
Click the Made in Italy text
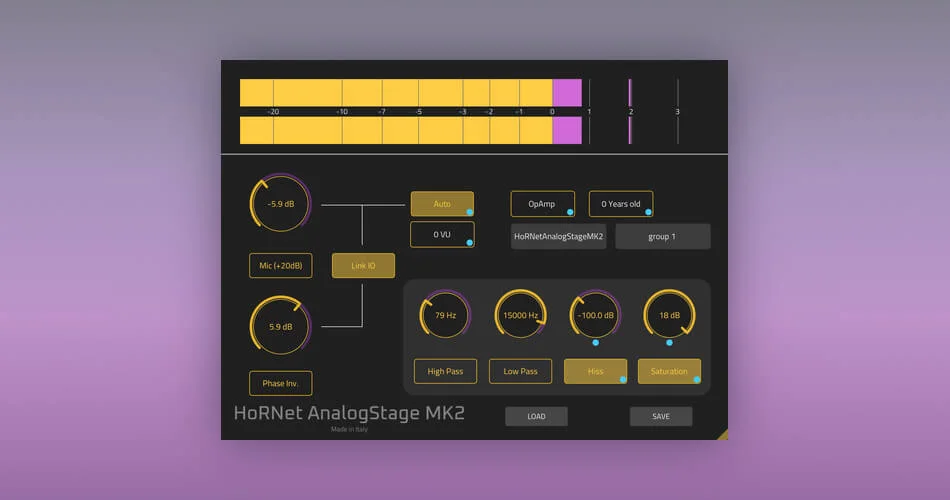point(349,429)
